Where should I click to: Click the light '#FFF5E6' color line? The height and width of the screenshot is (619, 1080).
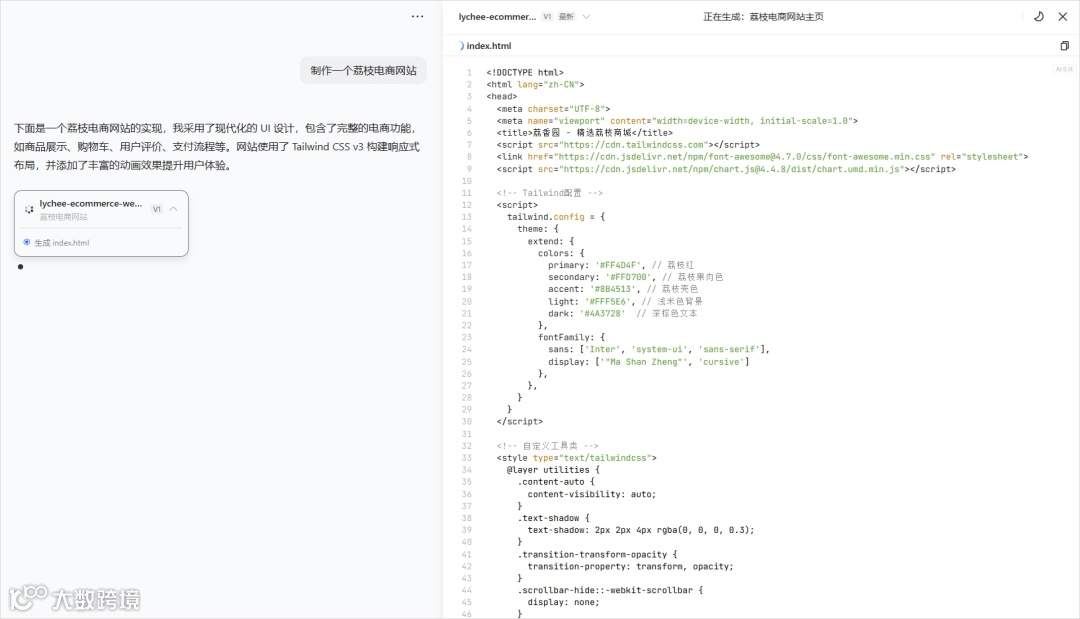625,302
